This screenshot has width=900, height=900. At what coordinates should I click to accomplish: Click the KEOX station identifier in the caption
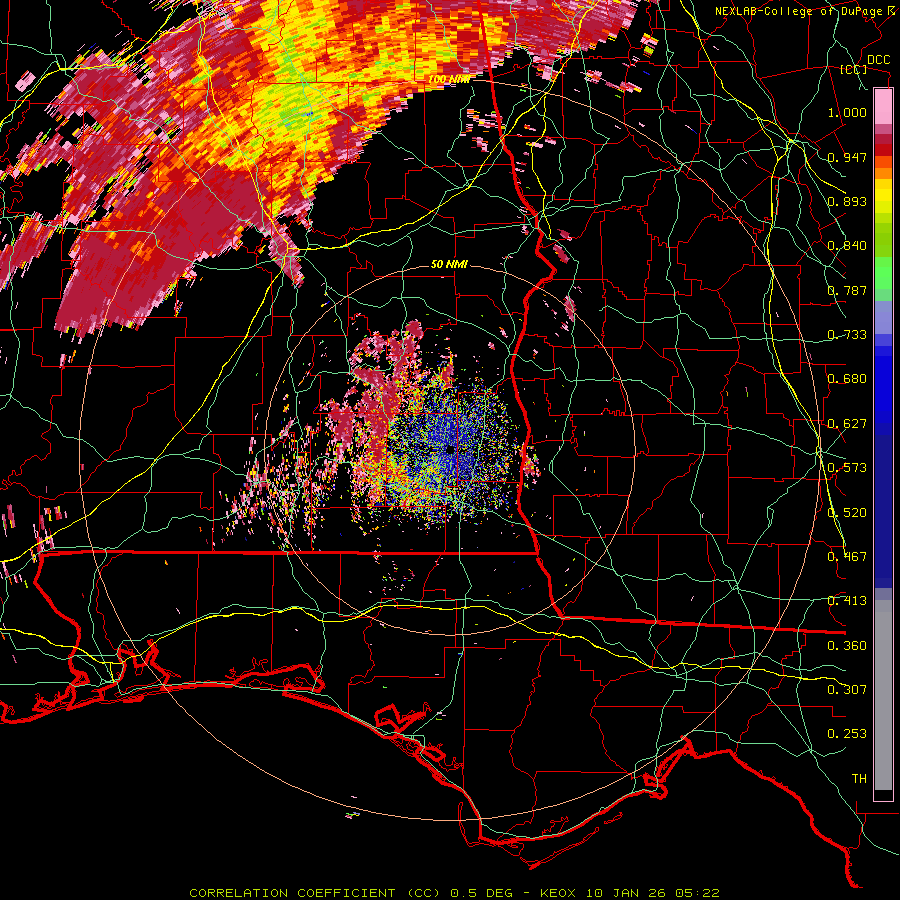558,893
